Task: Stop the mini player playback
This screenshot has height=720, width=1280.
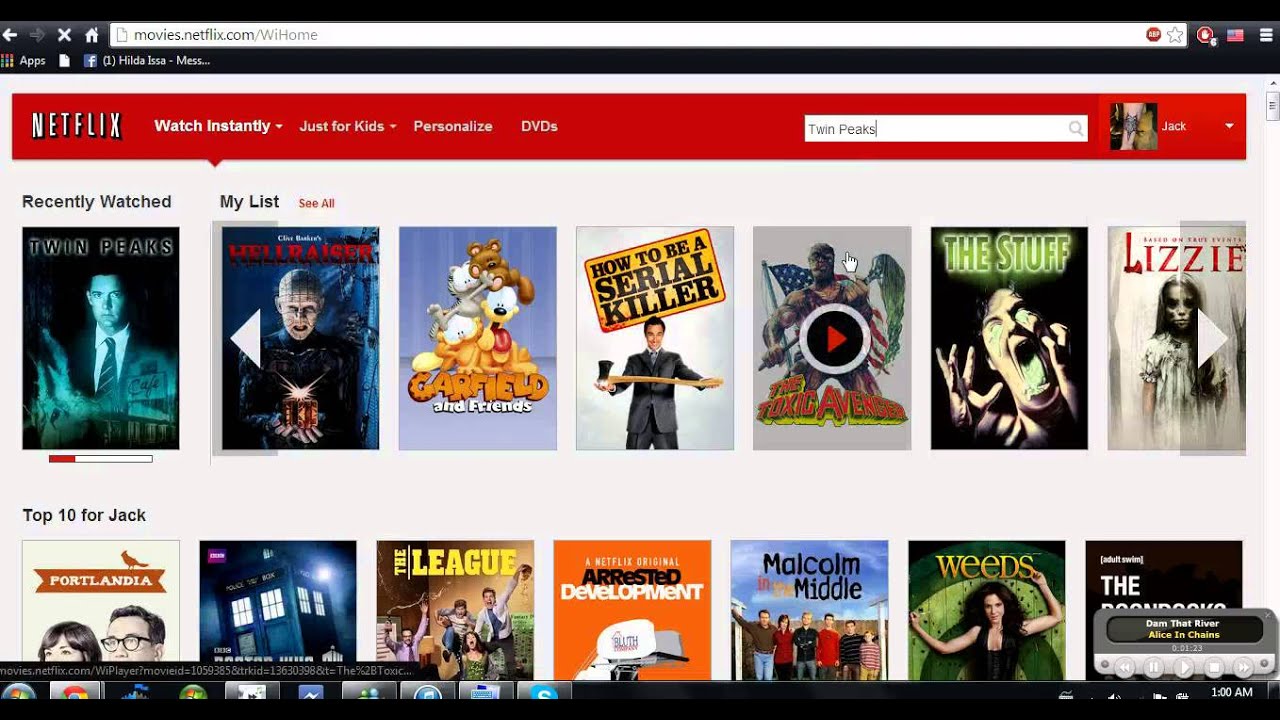Action: coord(1214,667)
